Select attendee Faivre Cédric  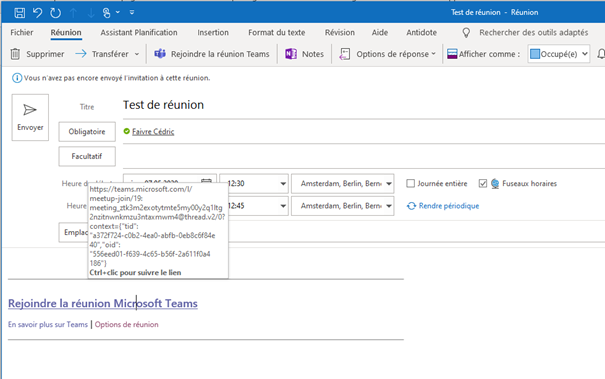[x=153, y=132]
